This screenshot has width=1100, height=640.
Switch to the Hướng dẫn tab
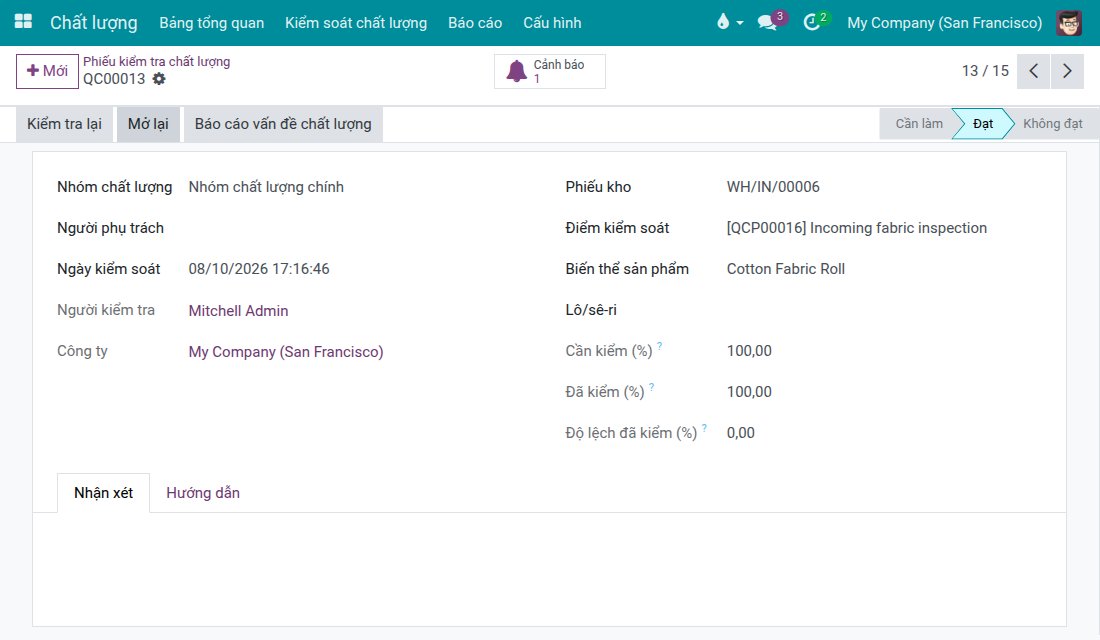pyautogui.click(x=203, y=493)
